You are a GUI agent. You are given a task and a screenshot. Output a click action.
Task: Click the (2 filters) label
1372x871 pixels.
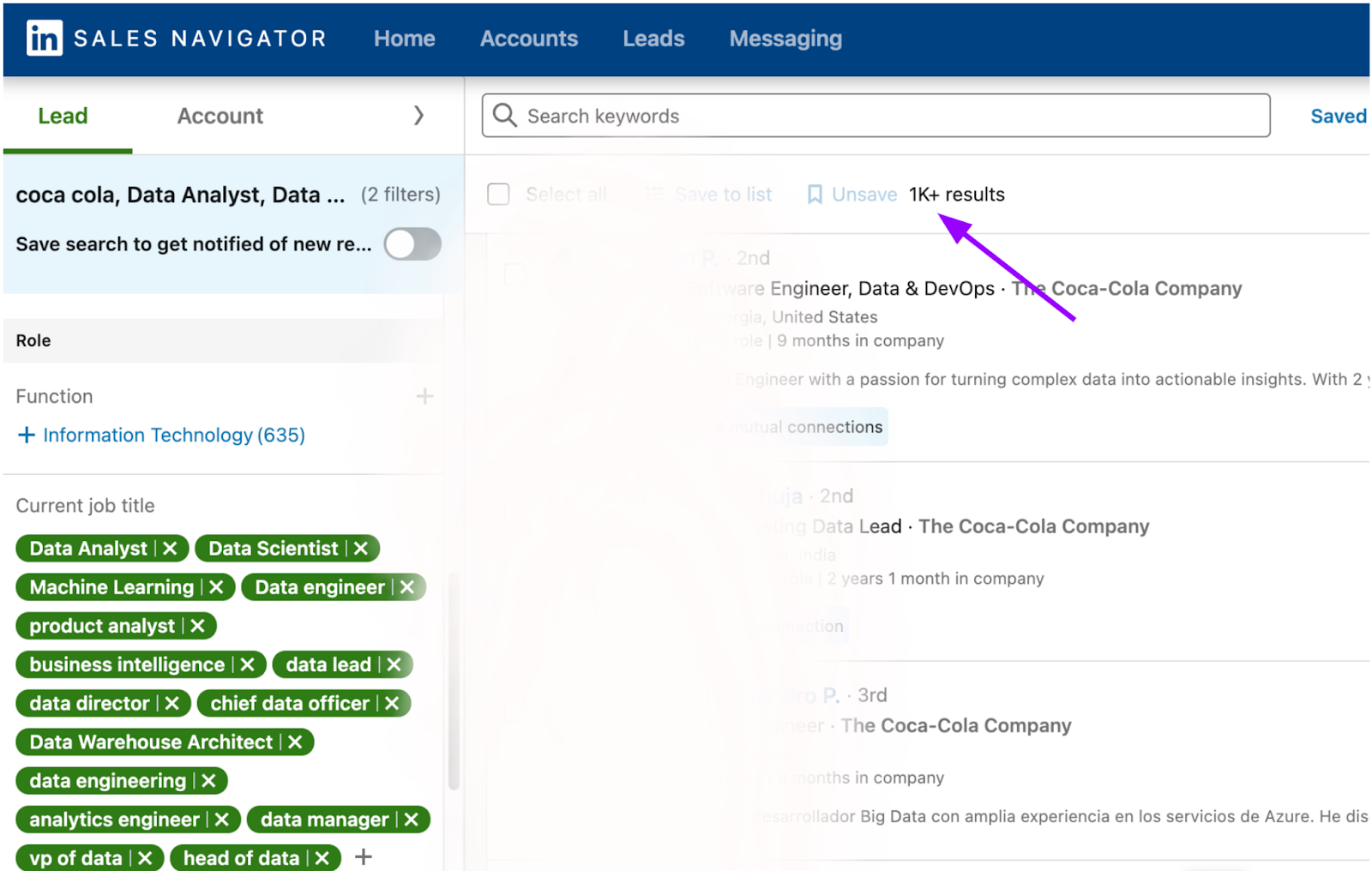[x=400, y=195]
